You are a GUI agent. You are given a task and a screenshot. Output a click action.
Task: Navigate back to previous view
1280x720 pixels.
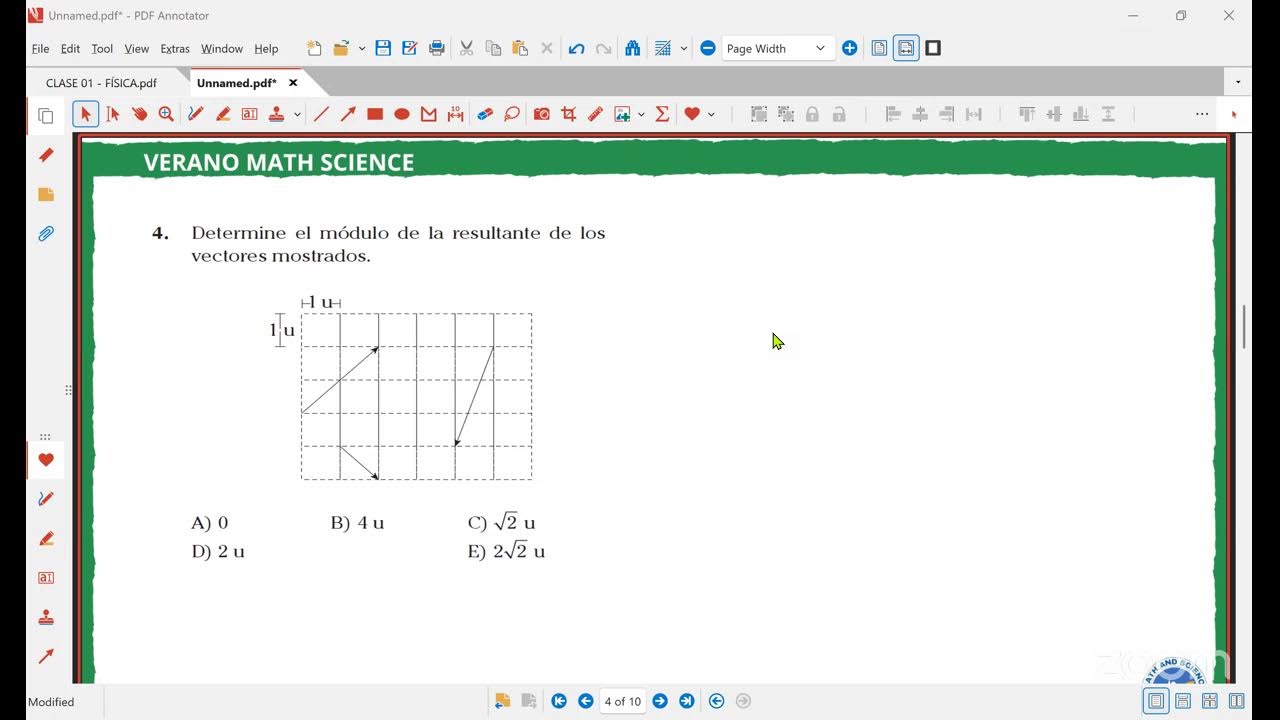[716, 701]
